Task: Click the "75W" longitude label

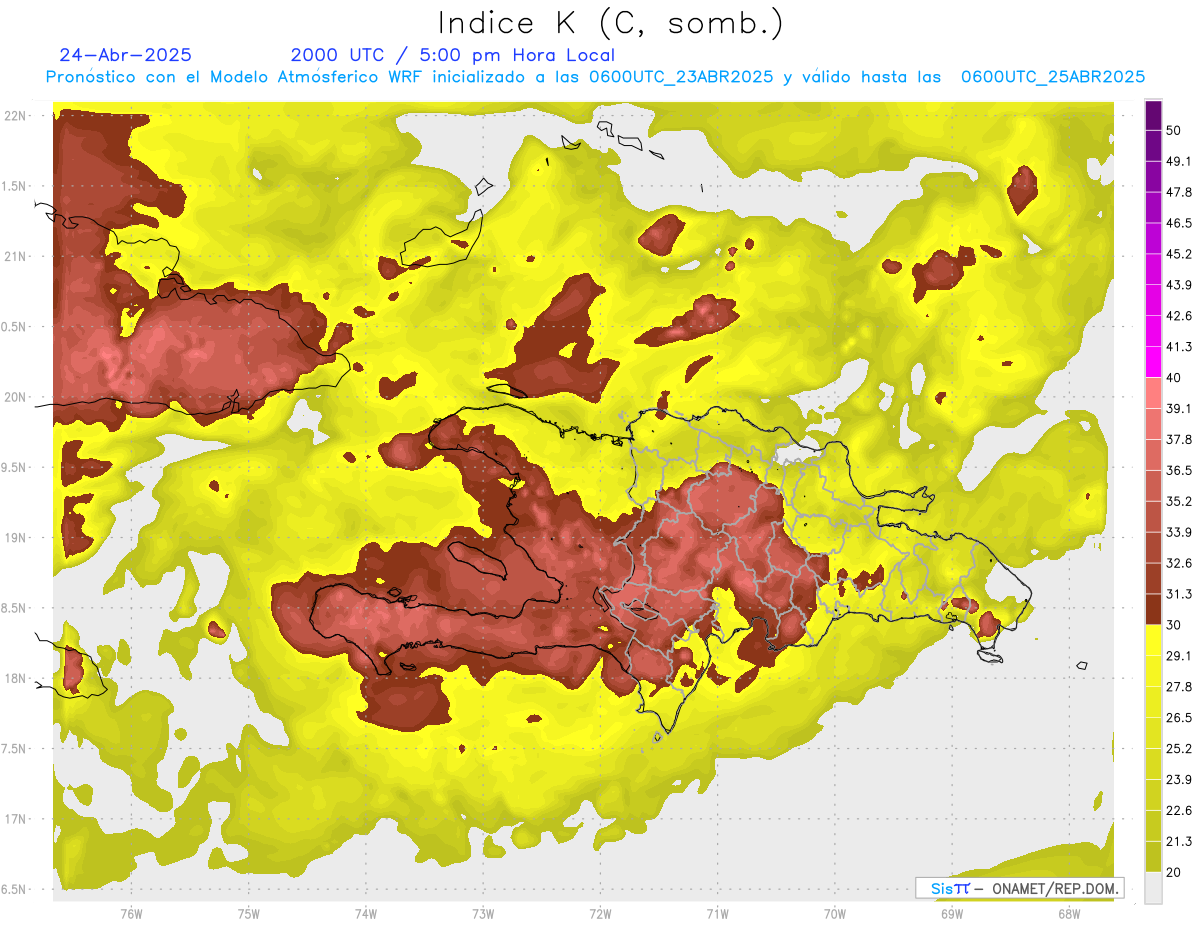Action: coord(248,914)
